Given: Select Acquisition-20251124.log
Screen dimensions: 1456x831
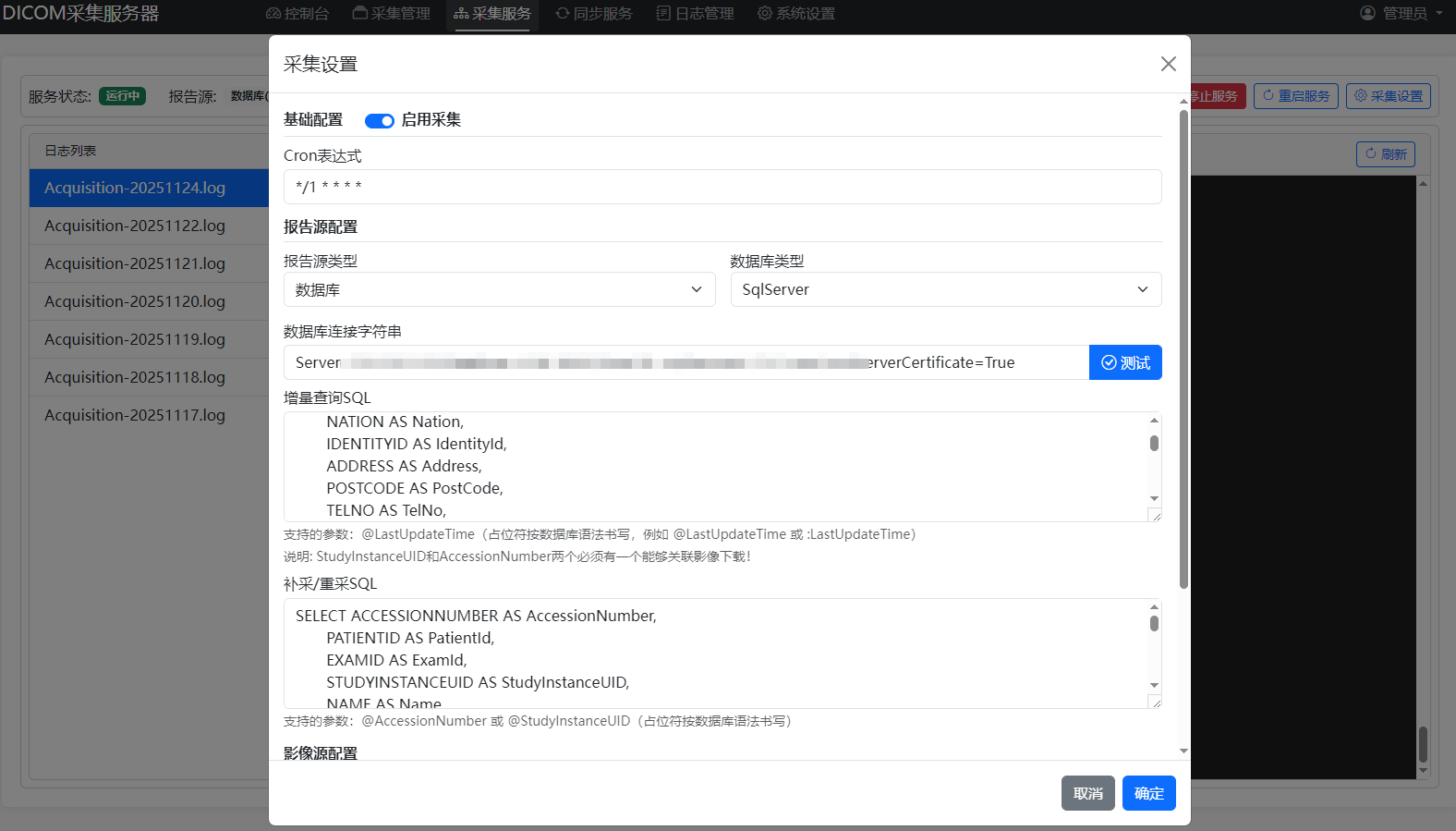Looking at the screenshot, I should click(x=149, y=188).
